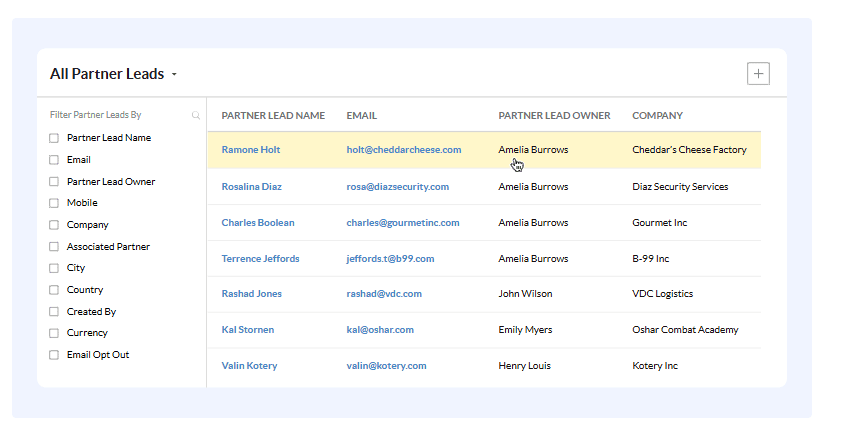This screenshot has height=437, width=842.
Task: Click the Company column header
Action: tap(657, 116)
